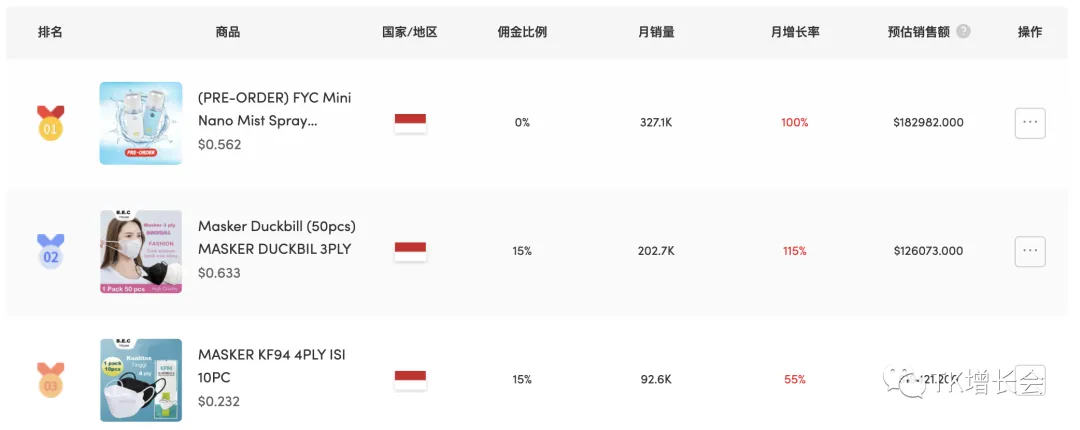
Task: Open the Masker Duckbill product thumbnail
Action: pos(141,252)
